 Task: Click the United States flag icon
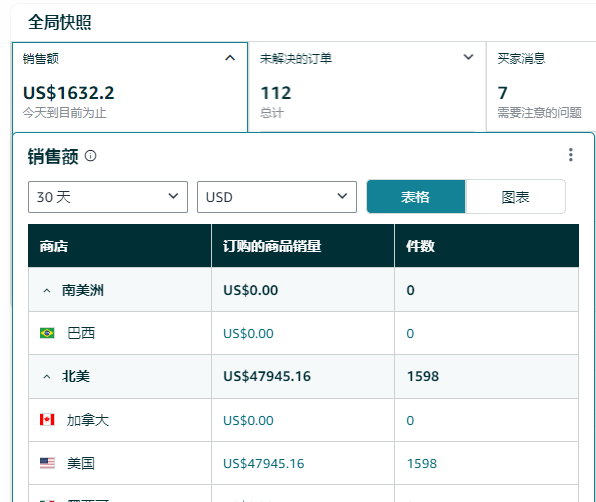(47, 463)
